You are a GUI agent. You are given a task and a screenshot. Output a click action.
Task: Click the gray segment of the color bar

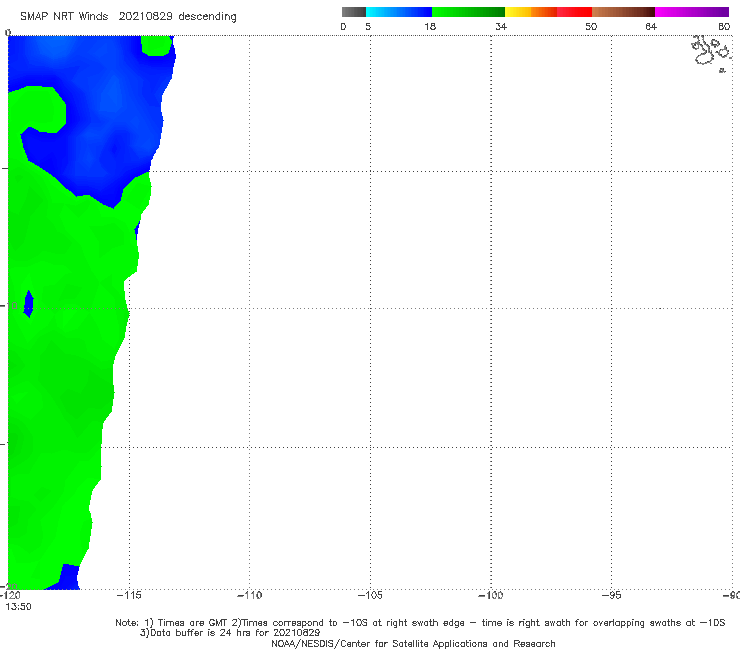coord(353,12)
